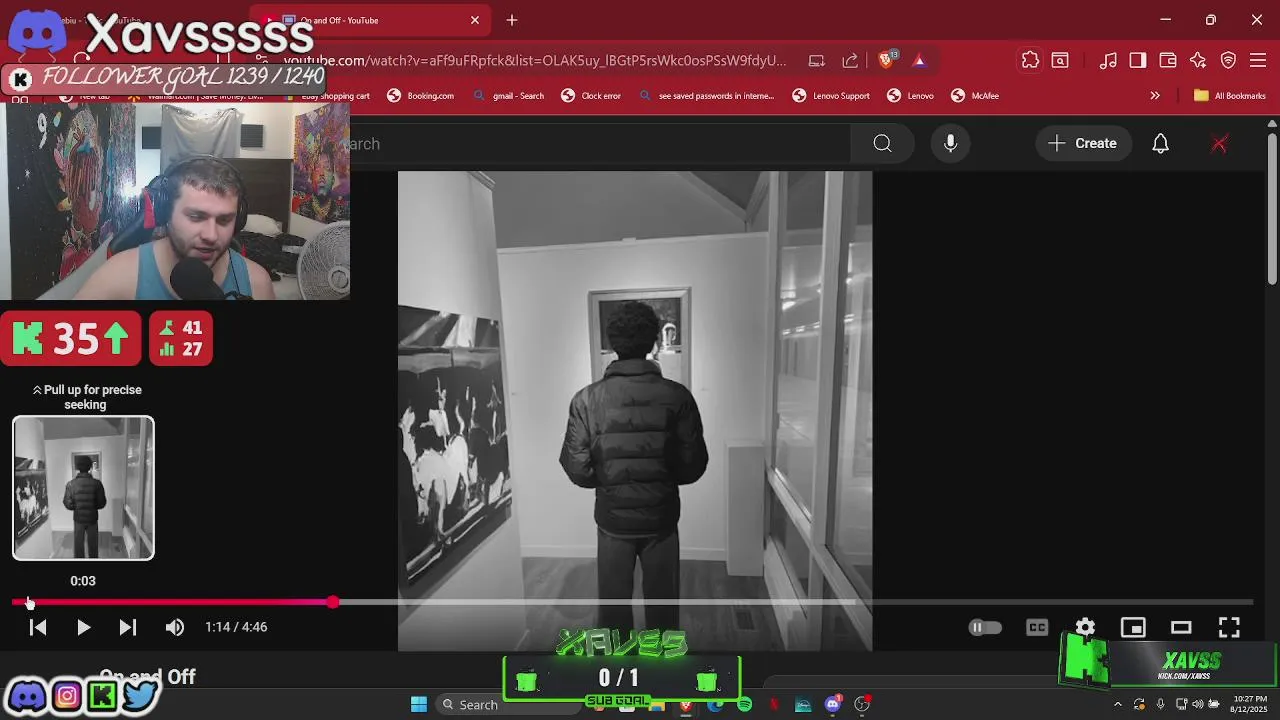
Task: Open the Brave Wallet icon
Action: 1168,60
